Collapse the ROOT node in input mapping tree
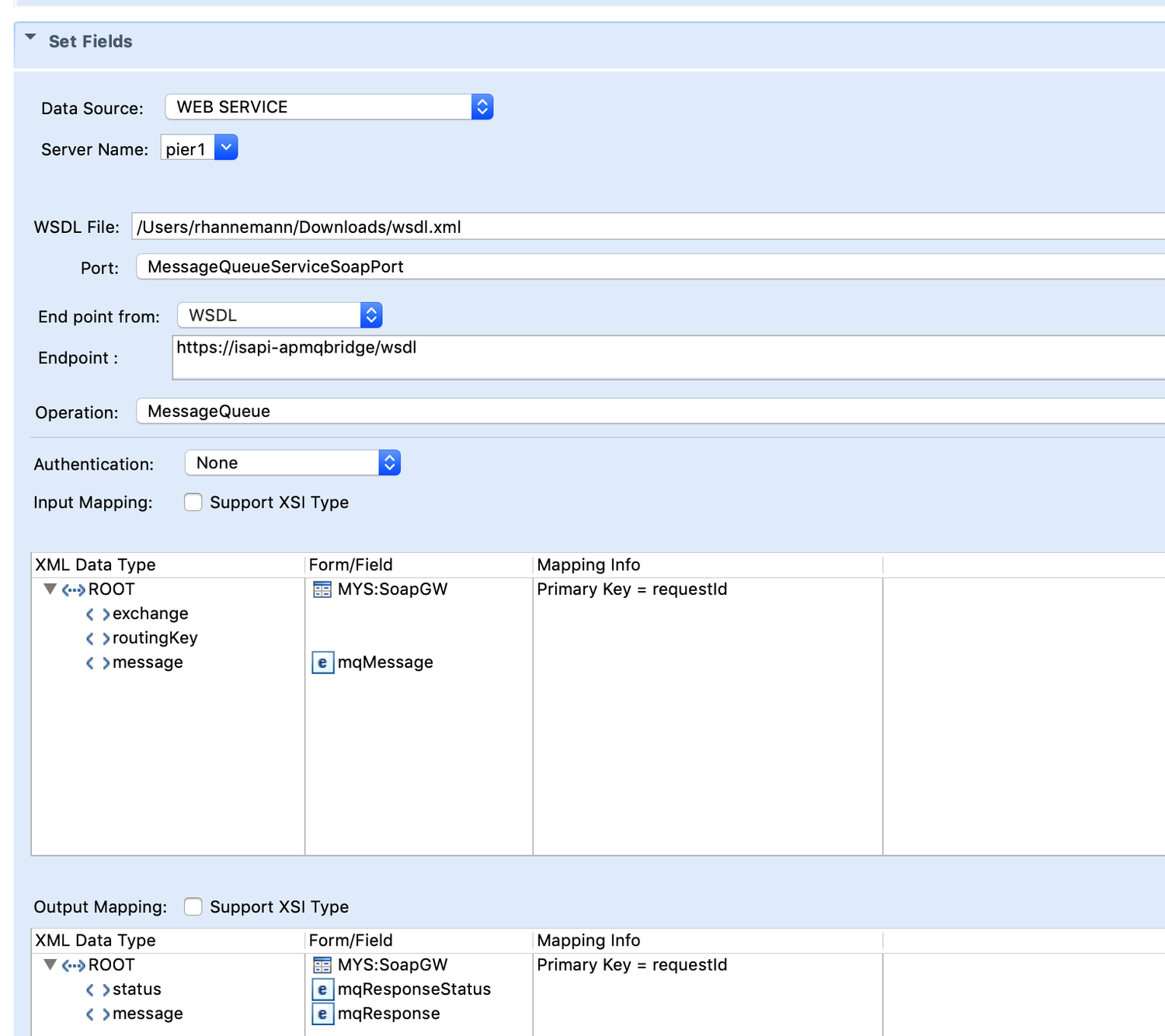Viewport: 1165px width, 1036px height. click(x=50, y=589)
